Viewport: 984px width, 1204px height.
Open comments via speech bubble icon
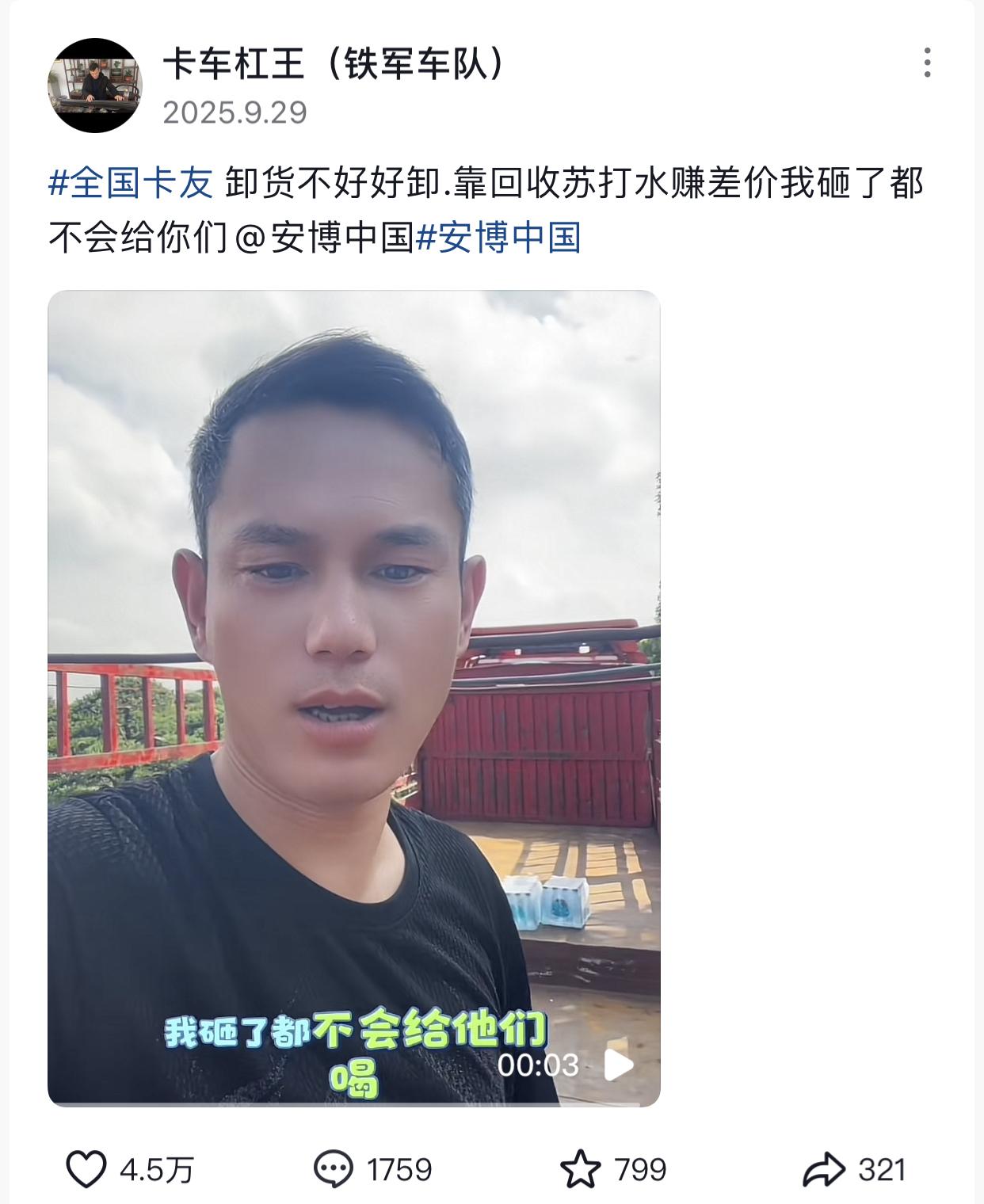point(334,1169)
